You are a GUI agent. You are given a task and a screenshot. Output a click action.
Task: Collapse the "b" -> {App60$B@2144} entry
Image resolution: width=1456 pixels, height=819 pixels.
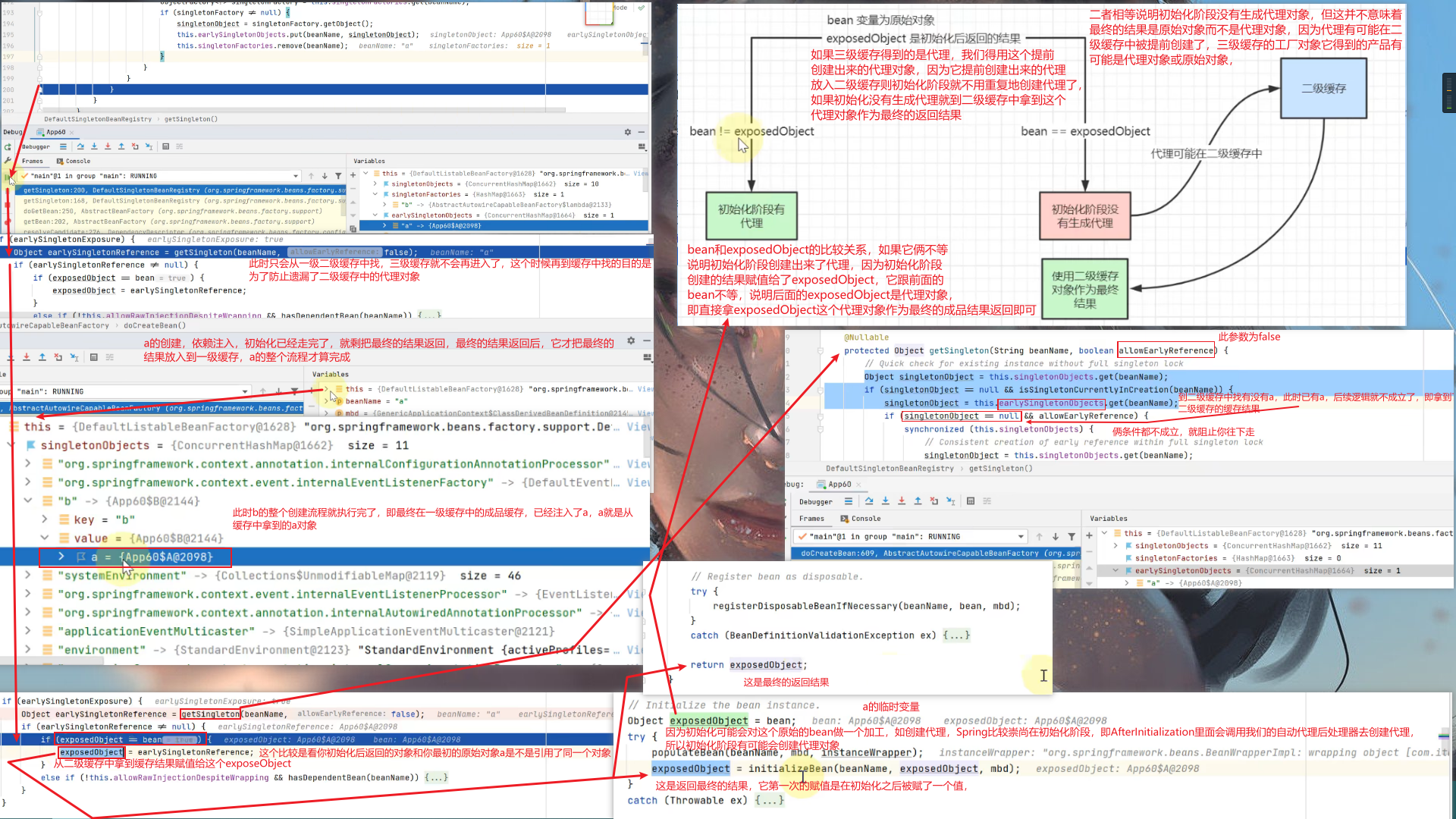click(x=28, y=501)
